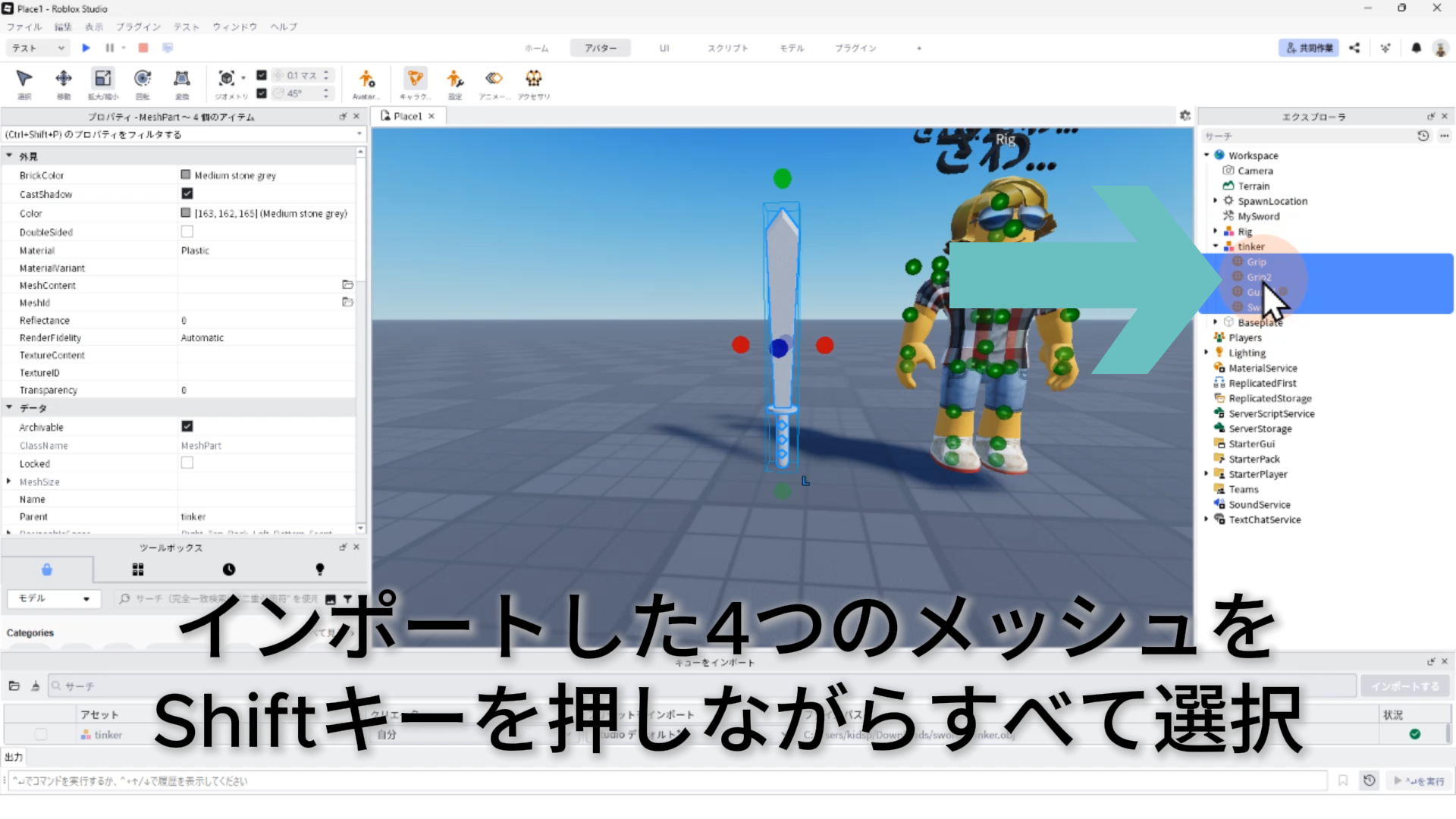
Task: Click the 共同作業 collaborate button
Action: pyautogui.click(x=1308, y=48)
